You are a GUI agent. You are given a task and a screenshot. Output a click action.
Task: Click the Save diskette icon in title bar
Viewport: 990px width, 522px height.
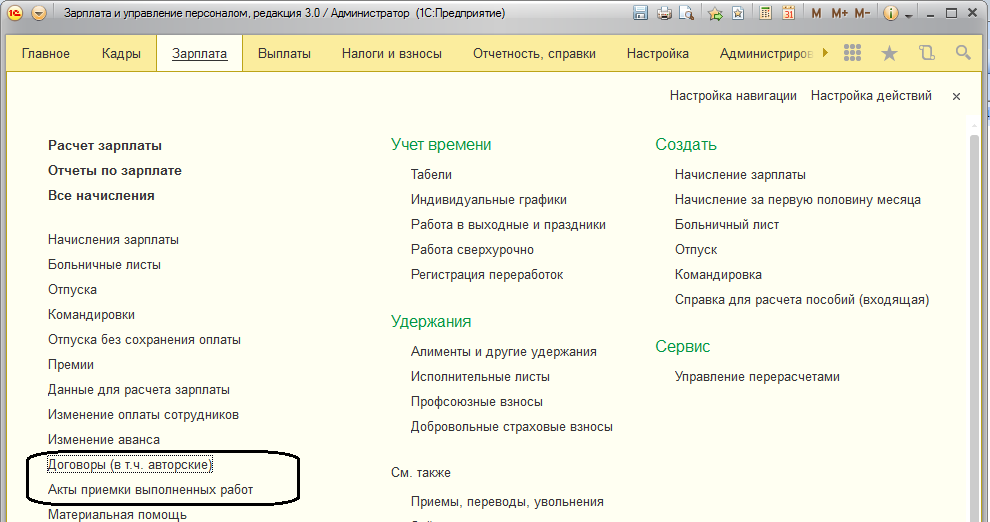click(x=640, y=13)
